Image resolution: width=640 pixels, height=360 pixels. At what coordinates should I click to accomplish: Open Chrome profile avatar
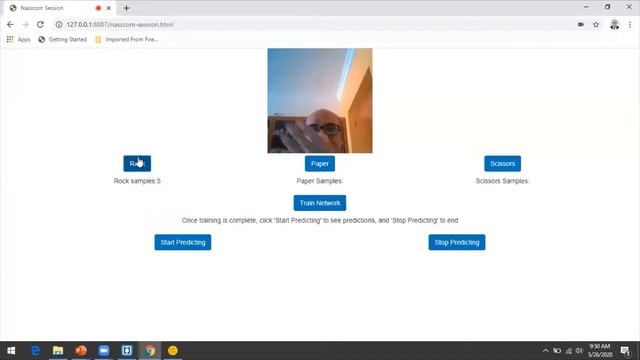point(614,24)
